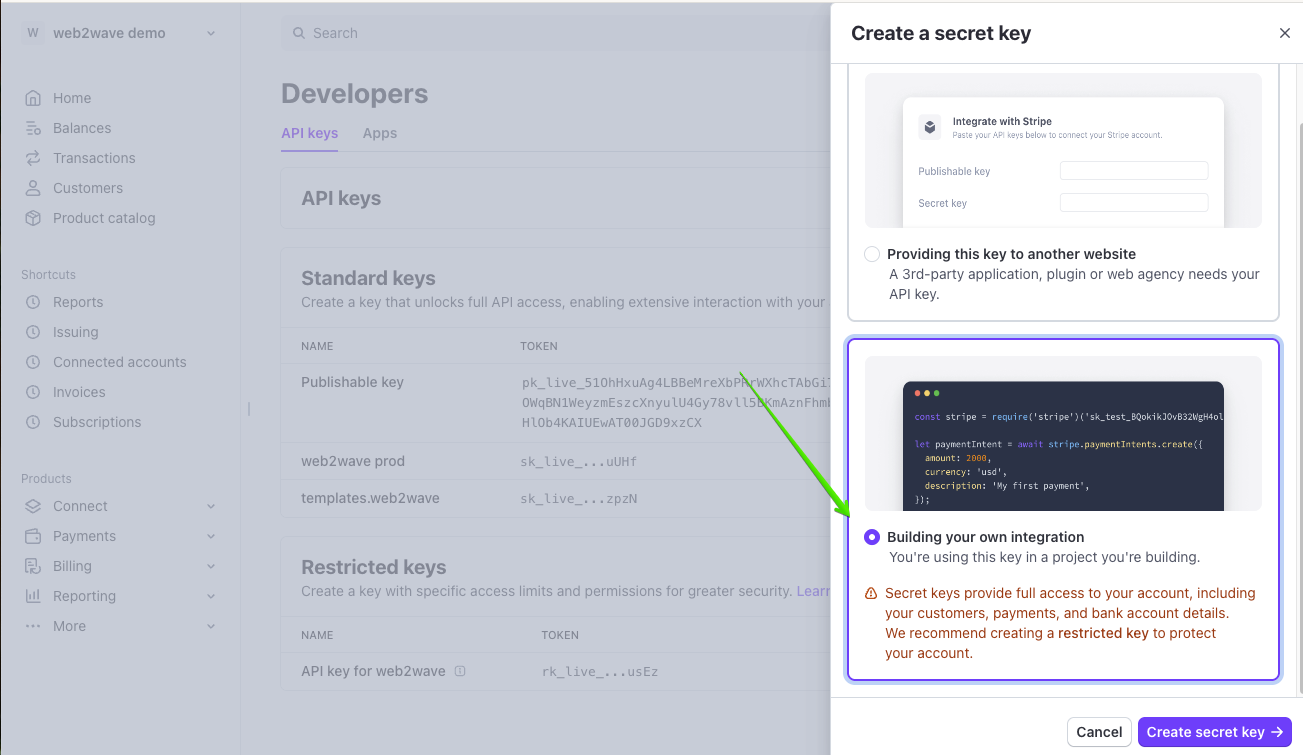
Task: Go to Transactions in sidebar
Action: point(94,158)
